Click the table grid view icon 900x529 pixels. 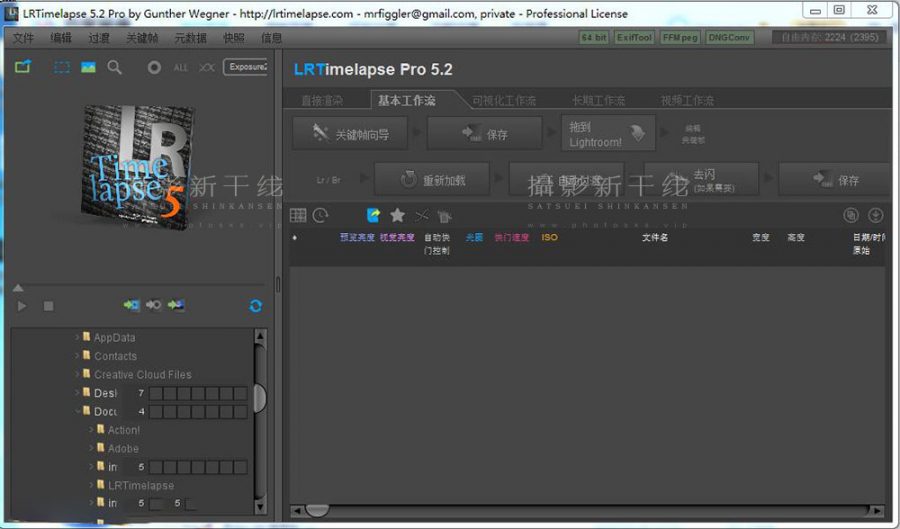(x=298, y=215)
